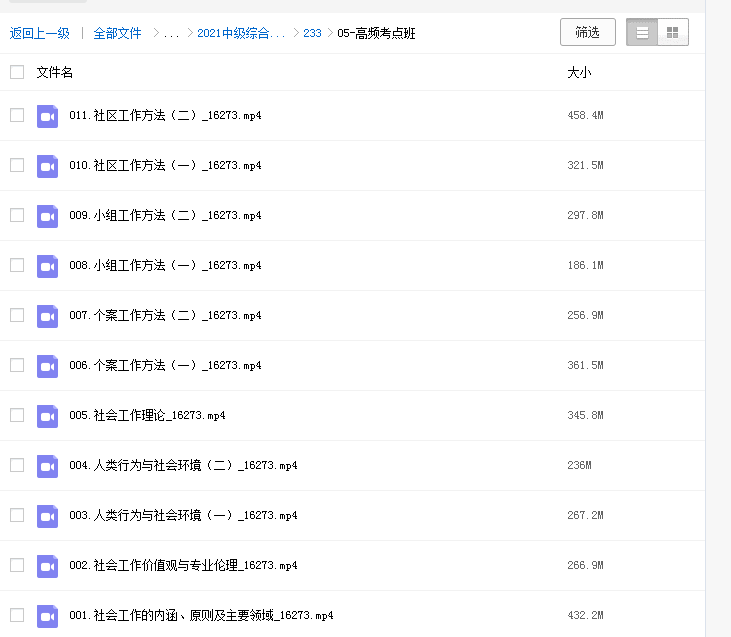Switch to grid thumbnail view
This screenshot has width=731, height=637.
tap(673, 32)
